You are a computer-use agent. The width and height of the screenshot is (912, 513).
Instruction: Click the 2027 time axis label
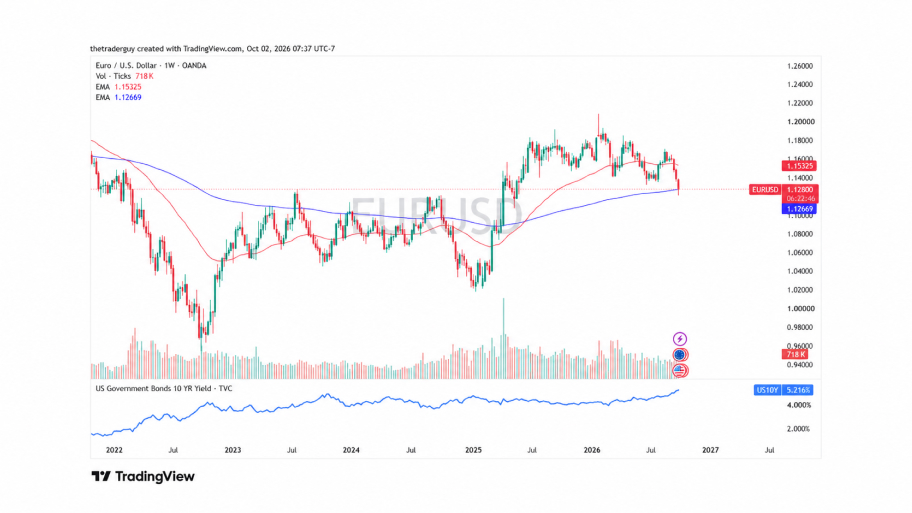pyautogui.click(x=710, y=450)
